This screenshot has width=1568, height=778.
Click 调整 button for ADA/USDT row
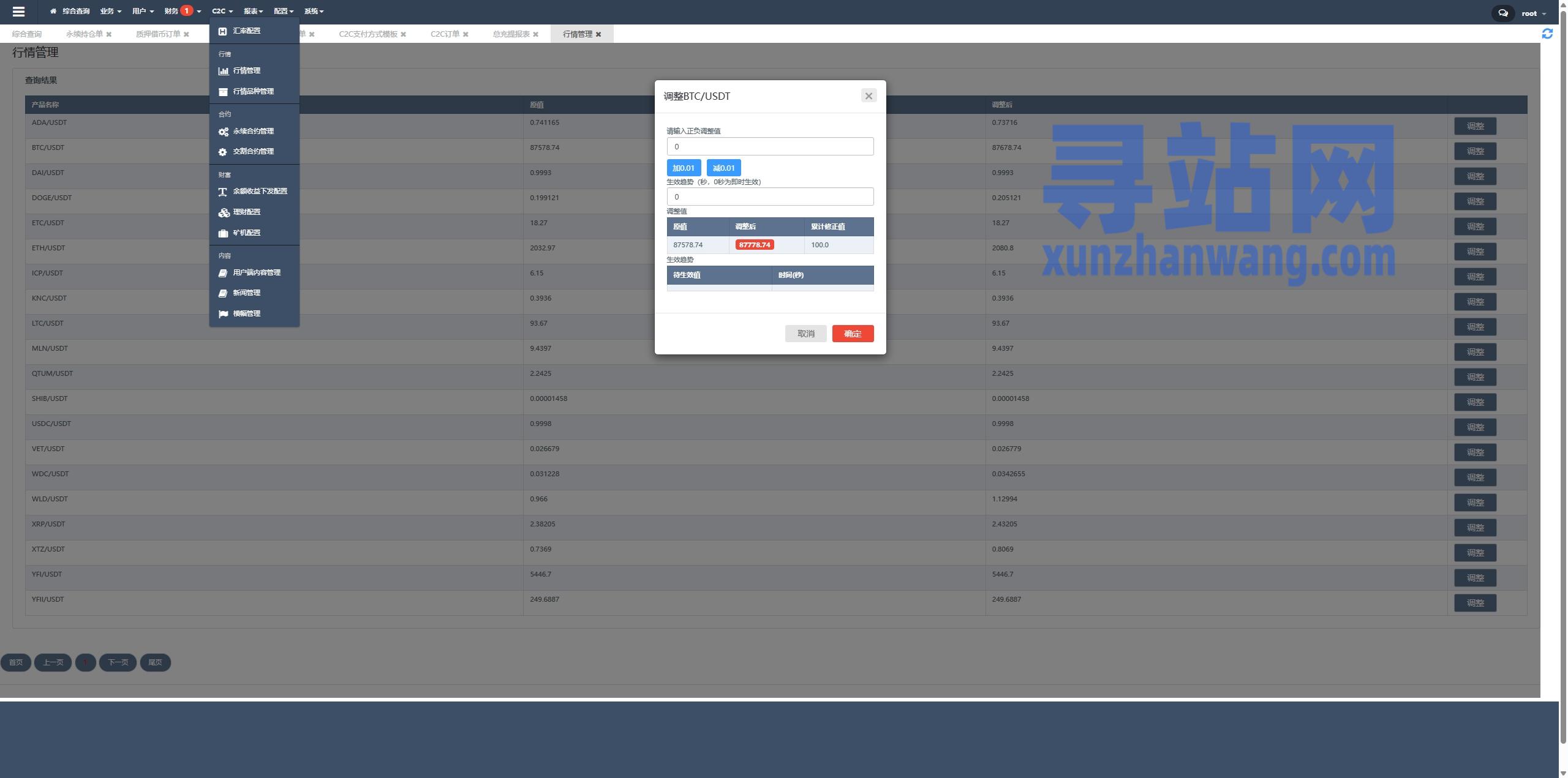click(1475, 126)
